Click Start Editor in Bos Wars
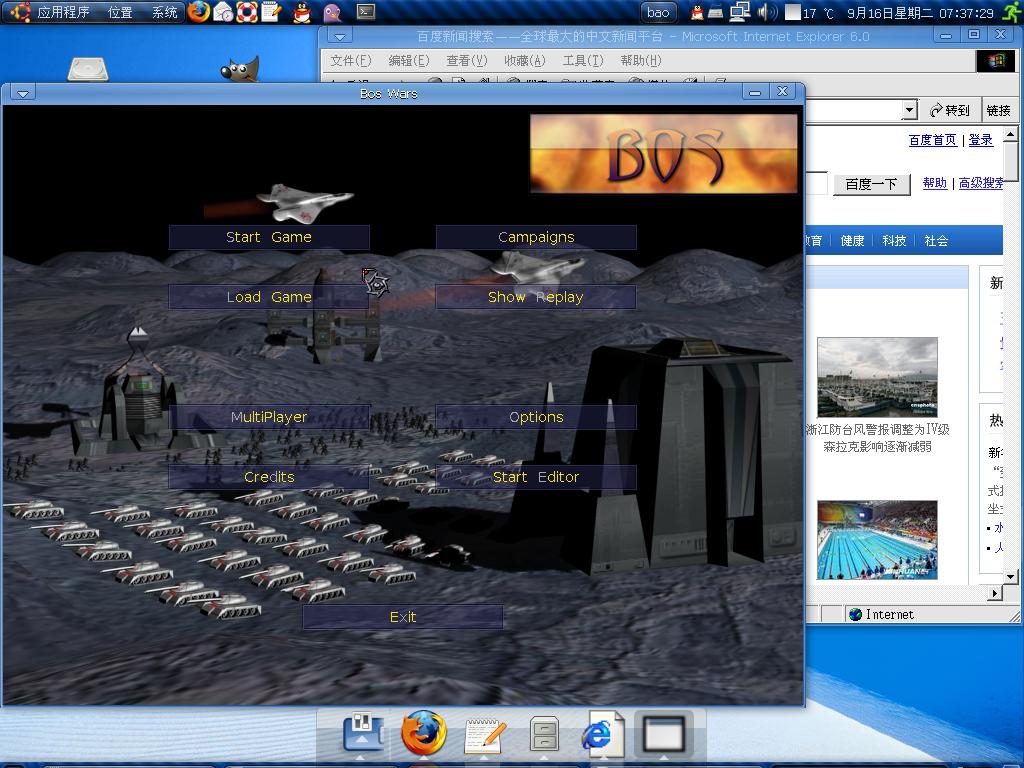 [536, 477]
